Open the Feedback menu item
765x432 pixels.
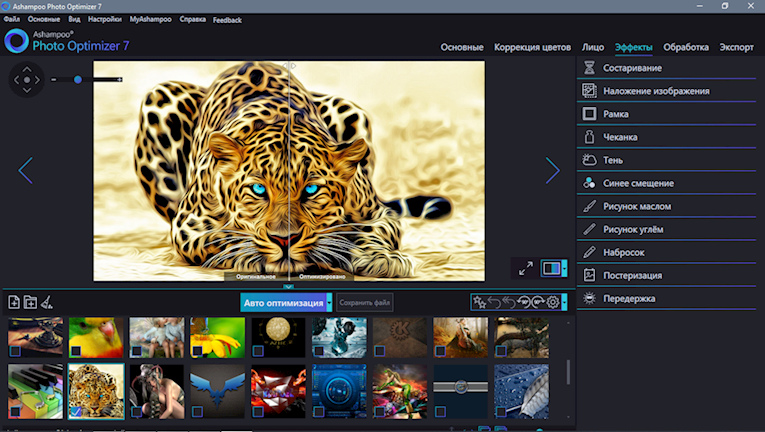pos(227,20)
